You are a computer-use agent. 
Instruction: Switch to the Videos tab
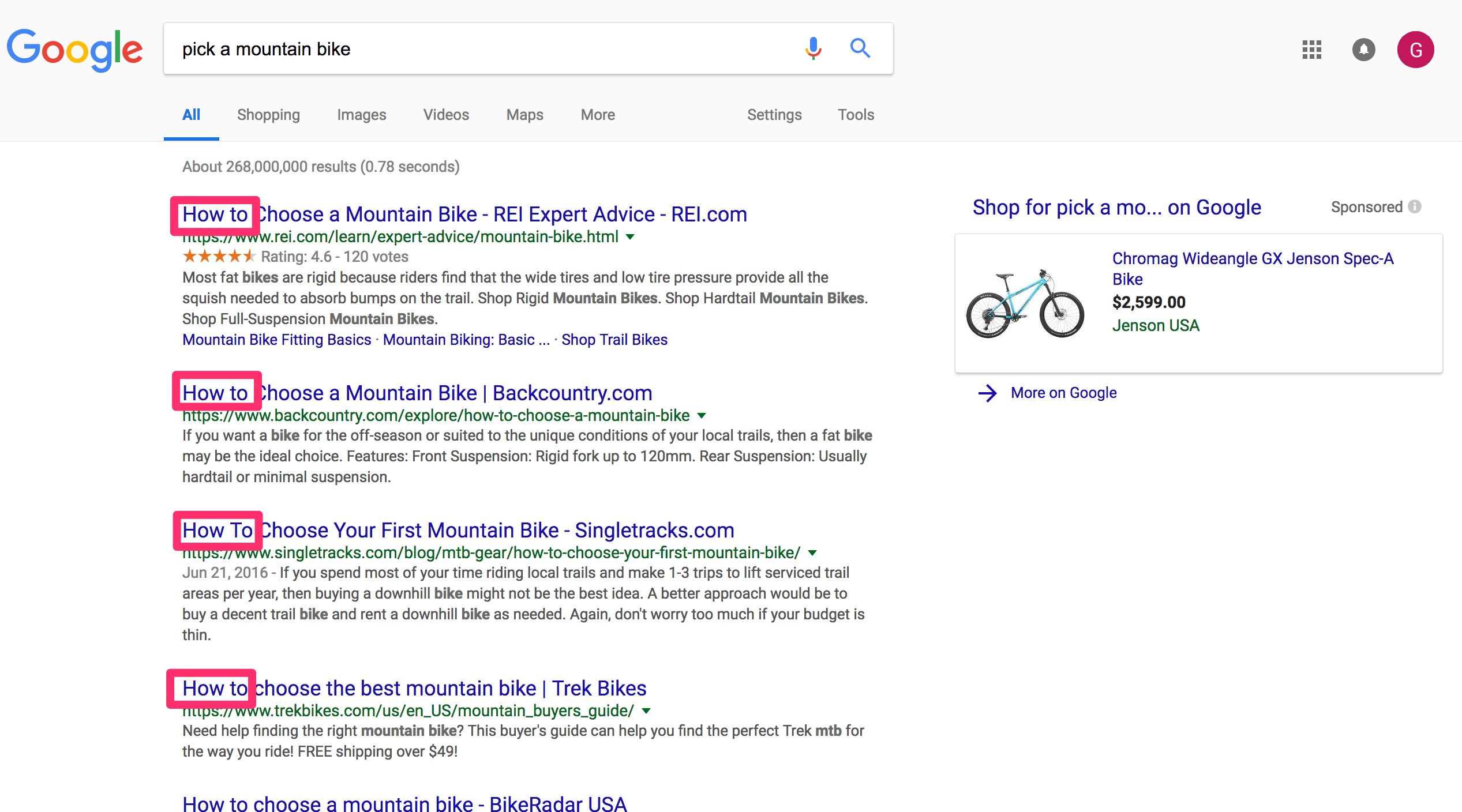(446, 115)
